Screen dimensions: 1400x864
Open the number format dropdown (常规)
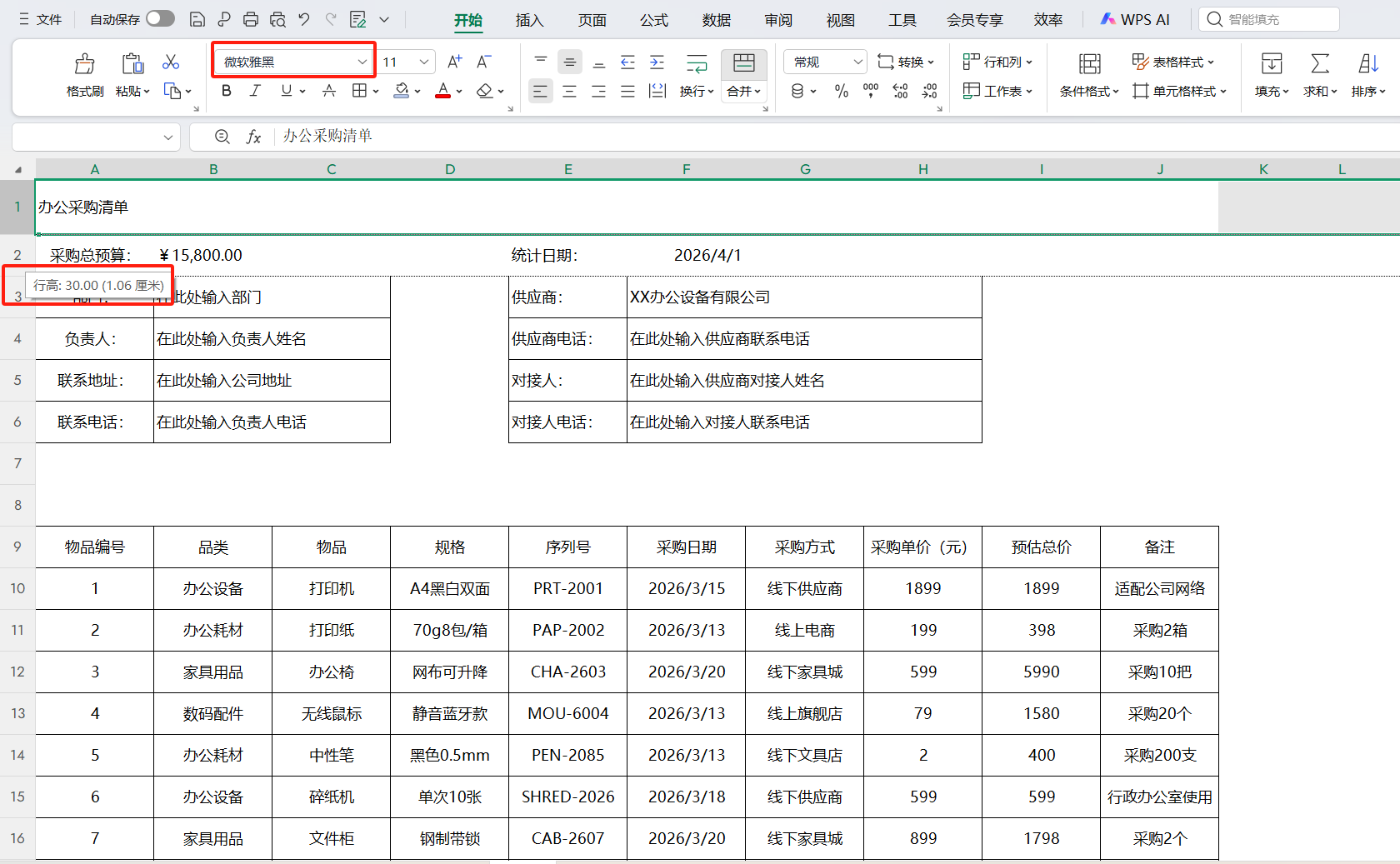857,62
